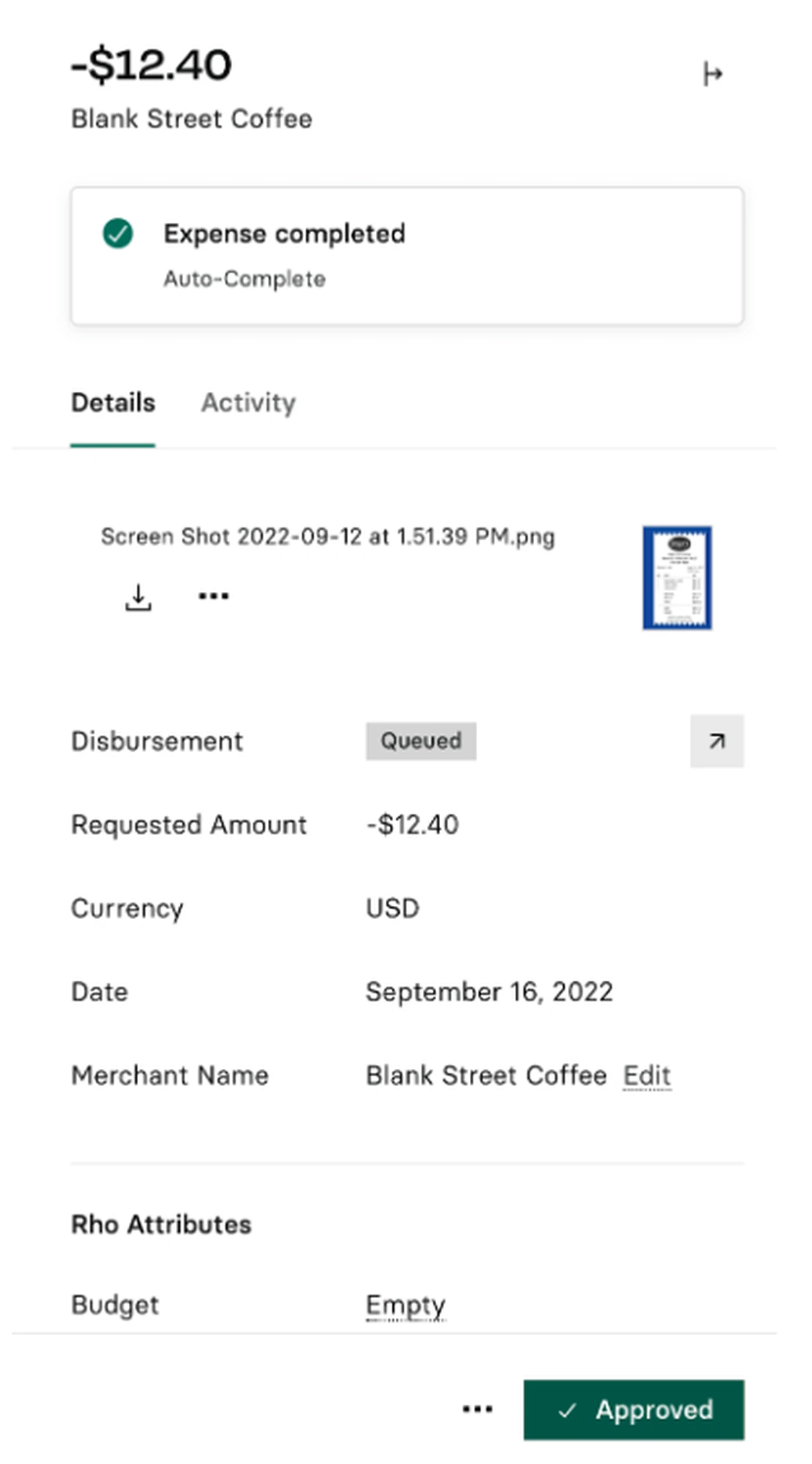Click the Budget field label
This screenshot has width=812, height=1464.
pyautogui.click(x=115, y=1306)
